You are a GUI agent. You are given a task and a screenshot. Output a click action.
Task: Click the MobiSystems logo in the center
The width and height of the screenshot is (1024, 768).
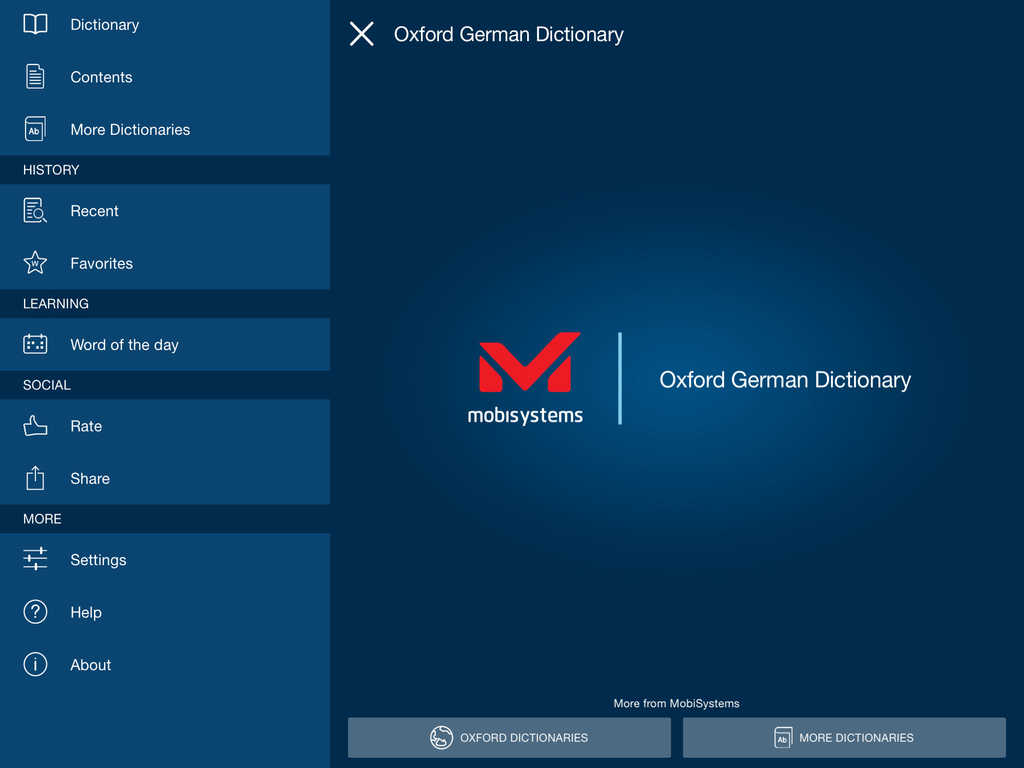click(527, 378)
